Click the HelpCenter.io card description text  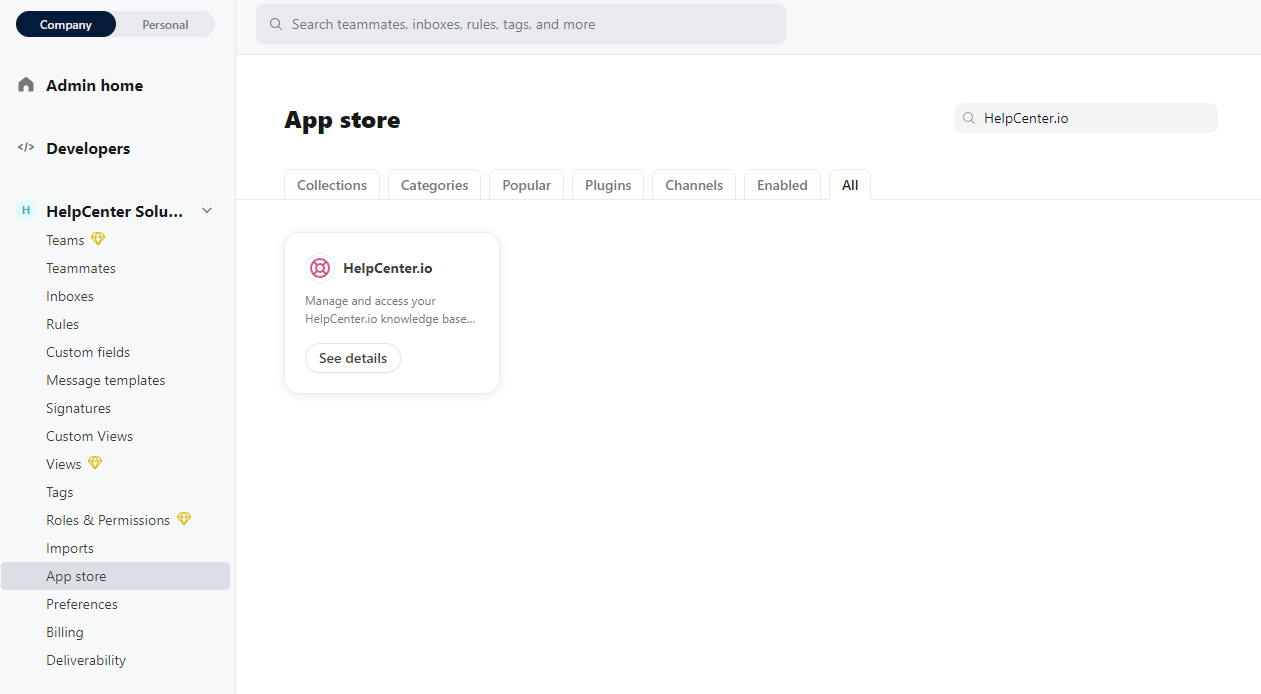click(x=390, y=310)
